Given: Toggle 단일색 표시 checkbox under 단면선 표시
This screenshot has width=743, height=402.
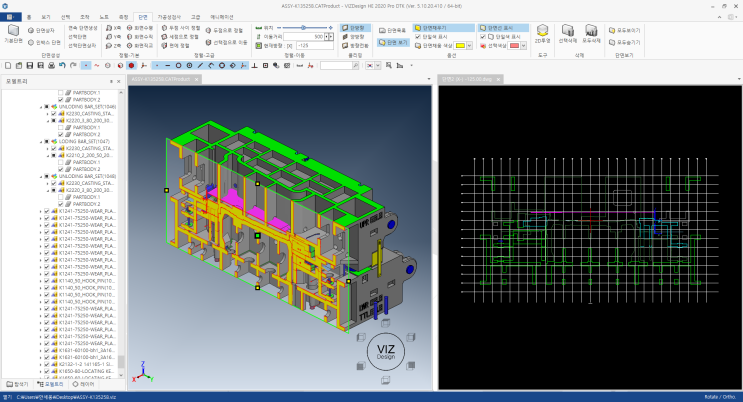Looking at the screenshot, I should click(483, 37).
